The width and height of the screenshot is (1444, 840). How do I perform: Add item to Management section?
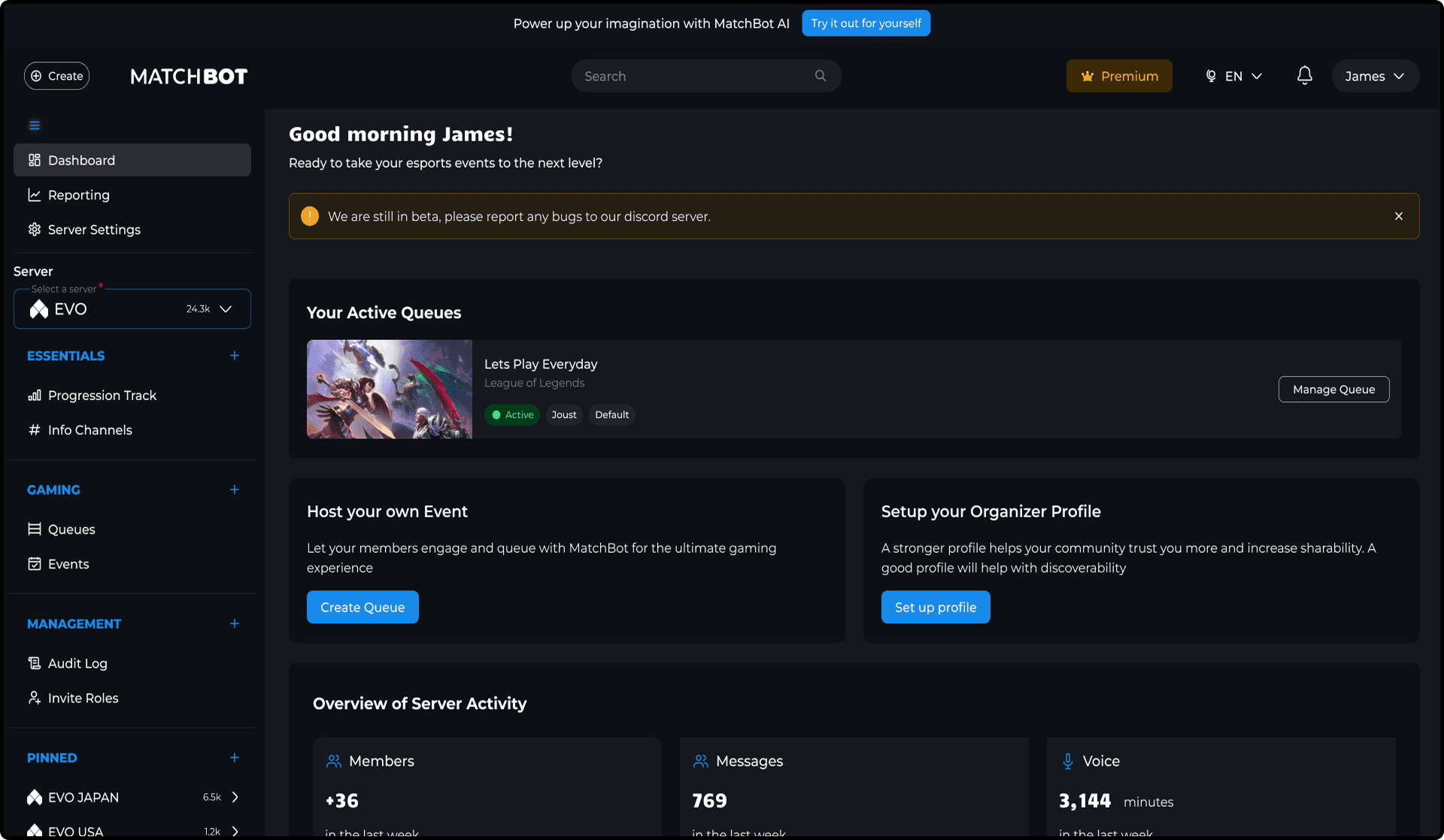click(x=235, y=623)
